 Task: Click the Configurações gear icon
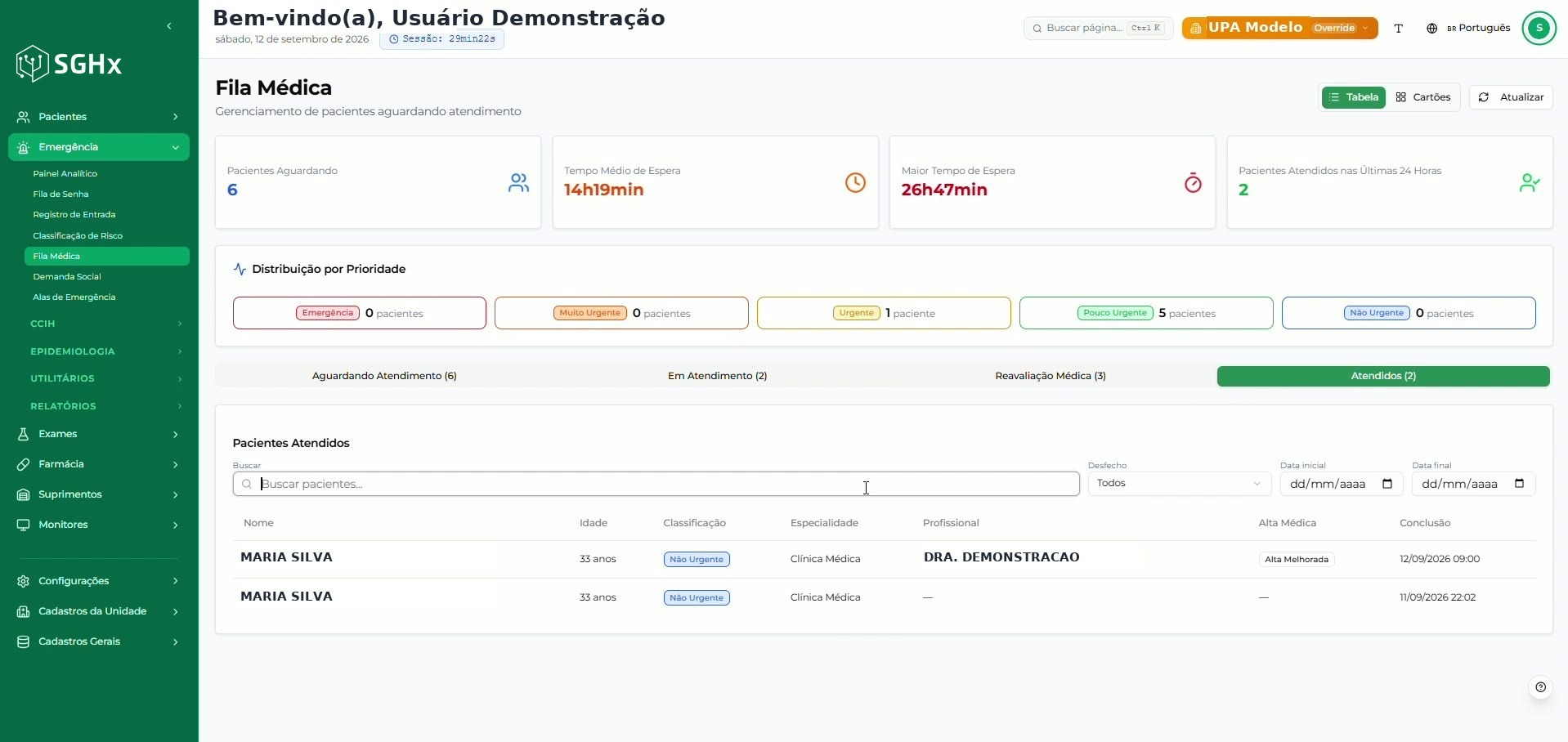(24, 581)
